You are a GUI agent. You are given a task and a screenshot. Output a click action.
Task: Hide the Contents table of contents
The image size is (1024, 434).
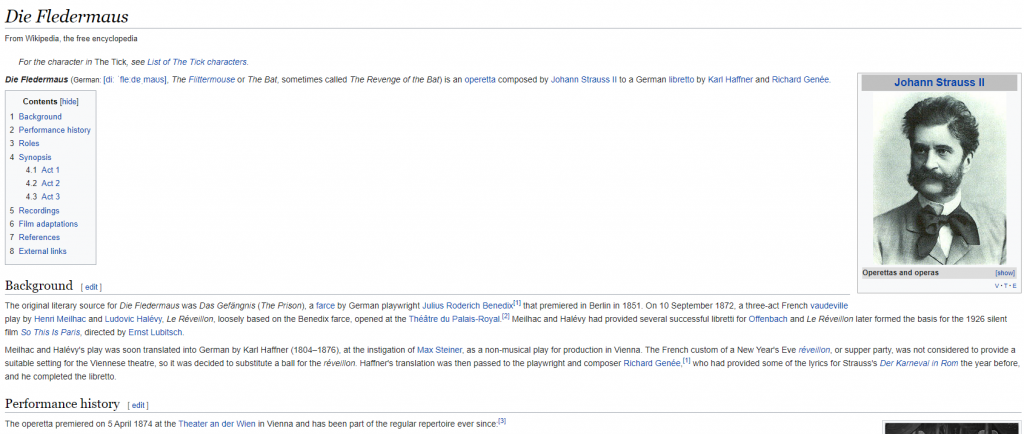pos(69,102)
